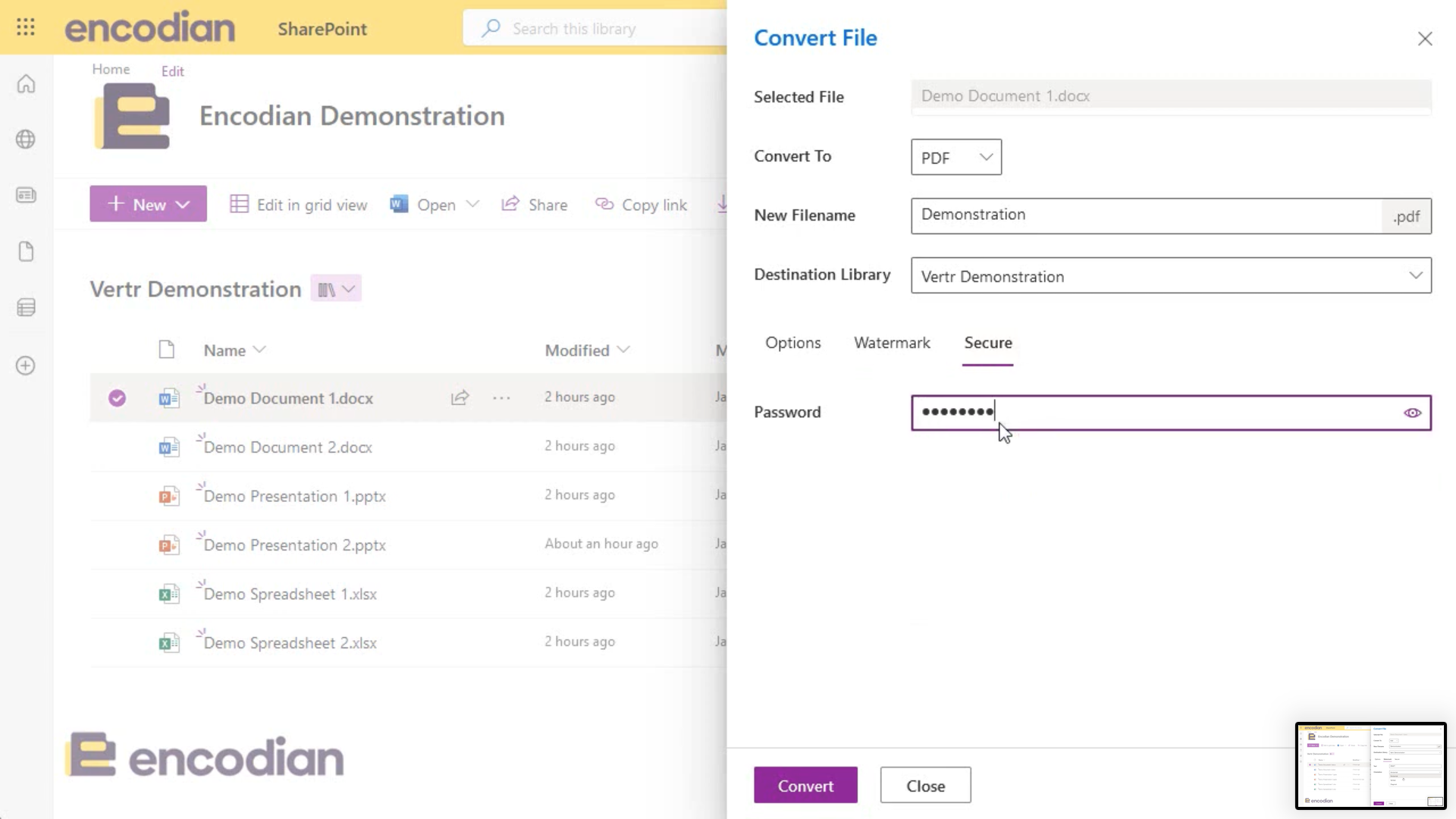Click the Convert button
The height and width of the screenshot is (819, 1456).
(x=805, y=786)
